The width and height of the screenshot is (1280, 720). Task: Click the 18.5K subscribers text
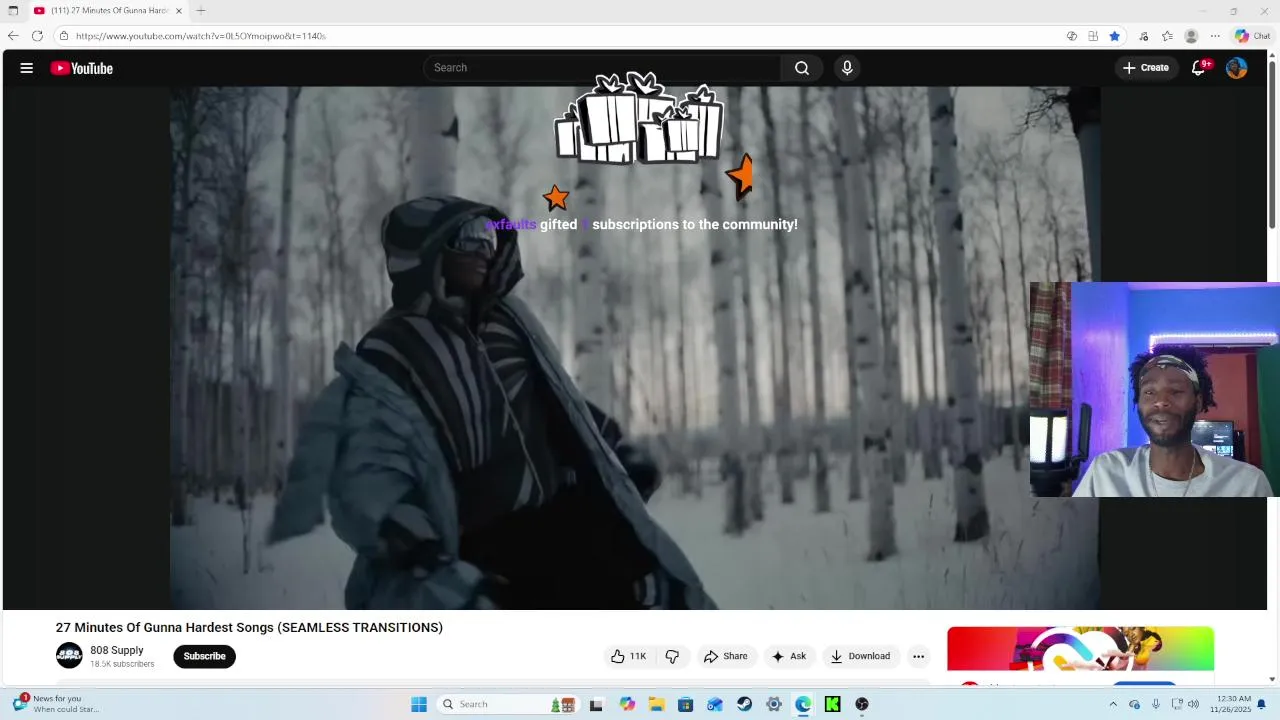tap(122, 664)
